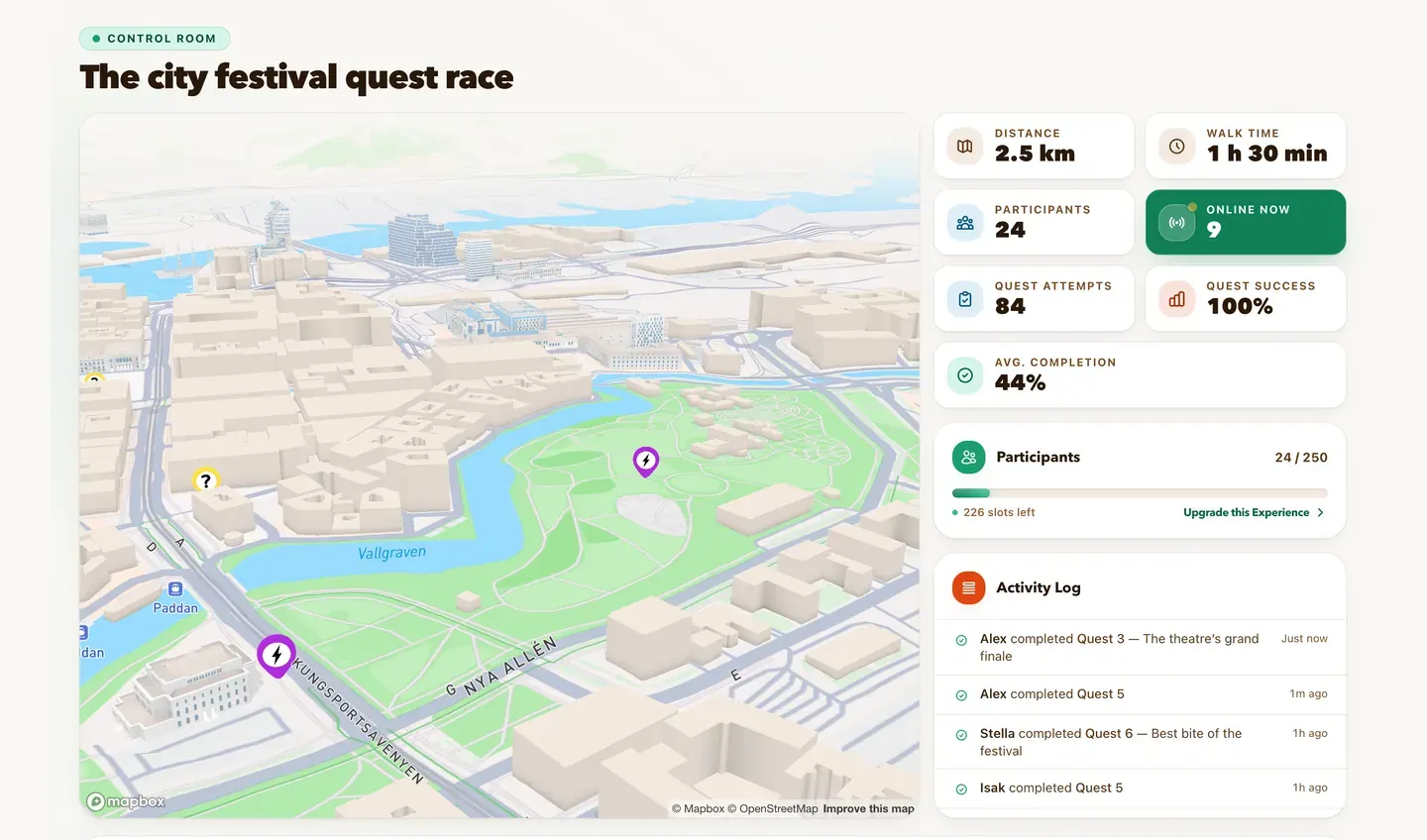Image resolution: width=1427 pixels, height=840 pixels.
Task: Click the Online Now broadcast icon
Action: (x=1176, y=223)
